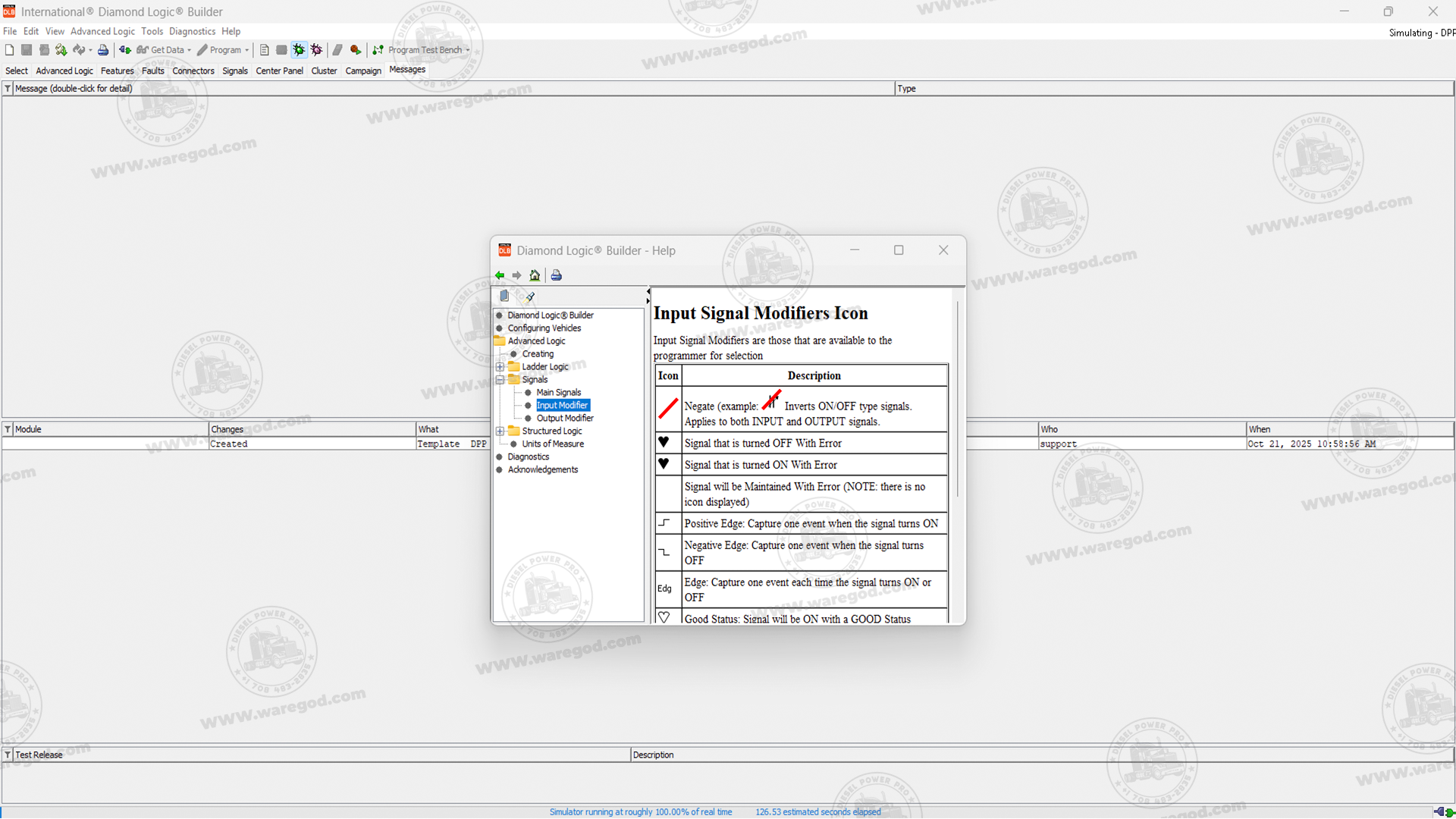Click the connect-to-vehicle plug icon
This screenshot has height=819, width=1456.
(124, 50)
